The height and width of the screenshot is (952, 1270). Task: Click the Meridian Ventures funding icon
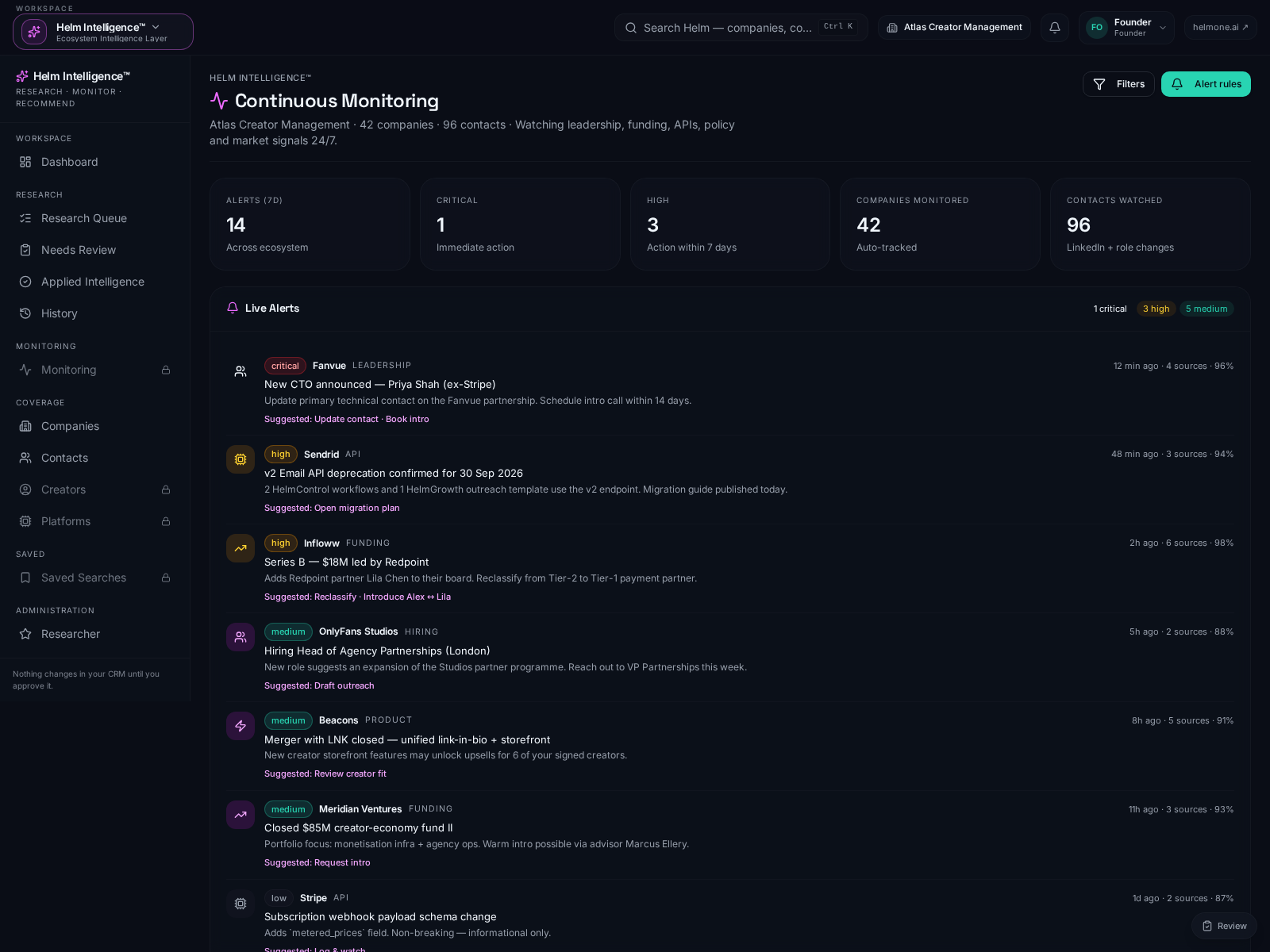pyautogui.click(x=241, y=815)
